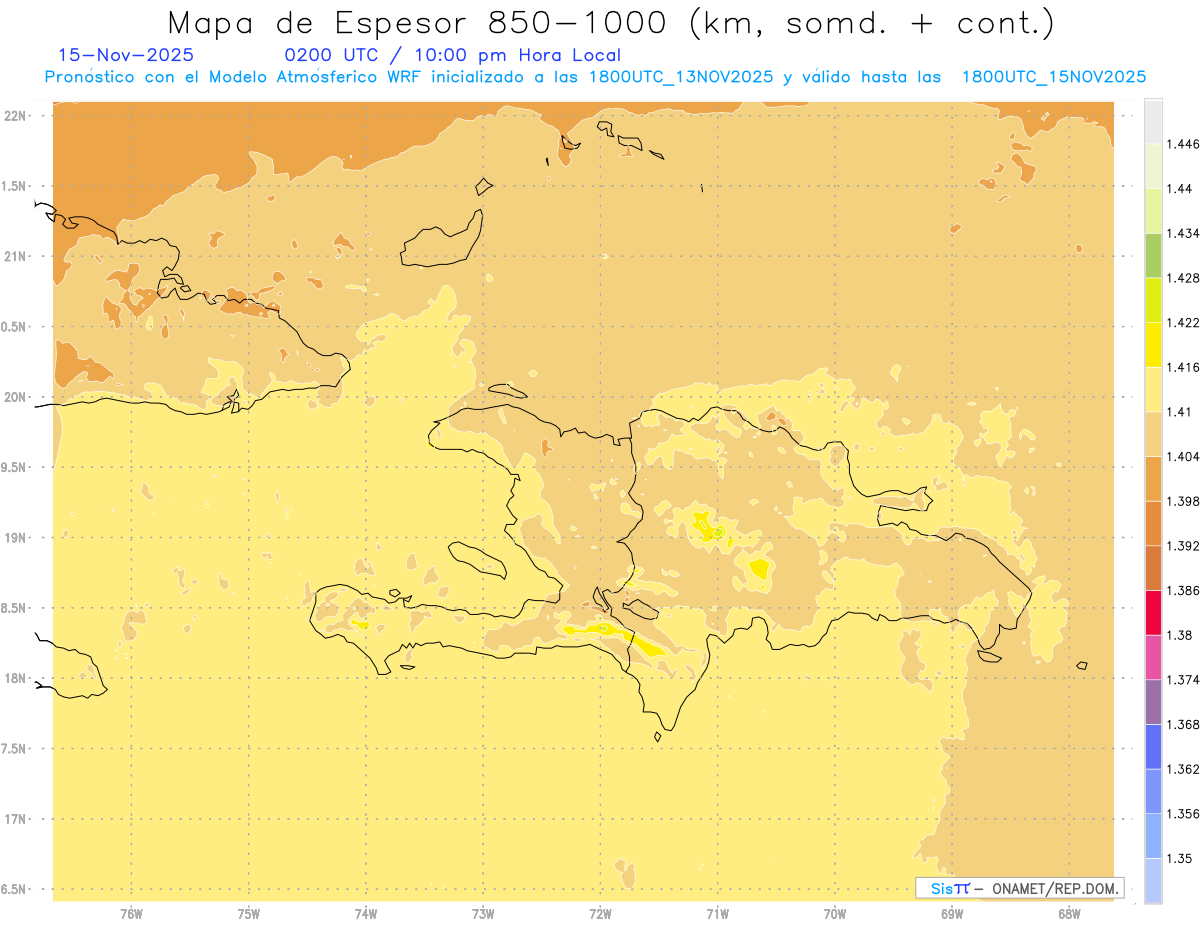Image resolution: width=1200 pixels, height=927 pixels.
Task: Click the longitude label '75W'
Action: (249, 913)
